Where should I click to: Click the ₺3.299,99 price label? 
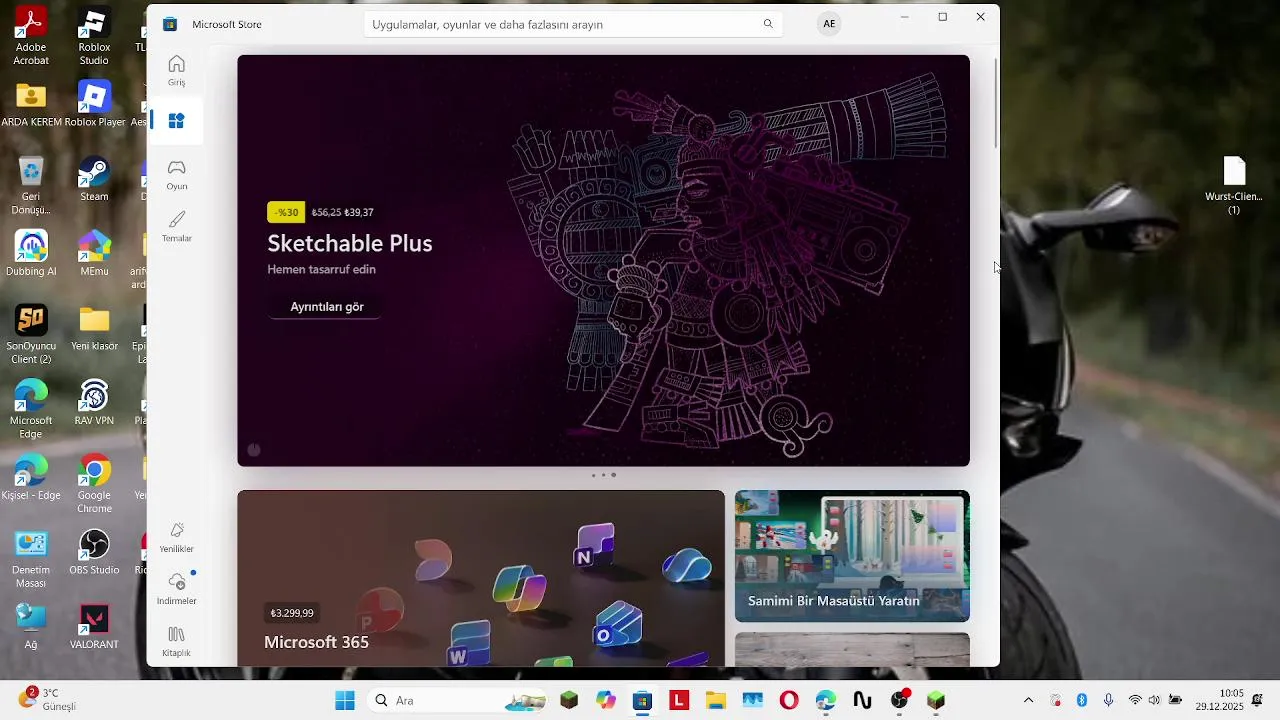(292, 613)
